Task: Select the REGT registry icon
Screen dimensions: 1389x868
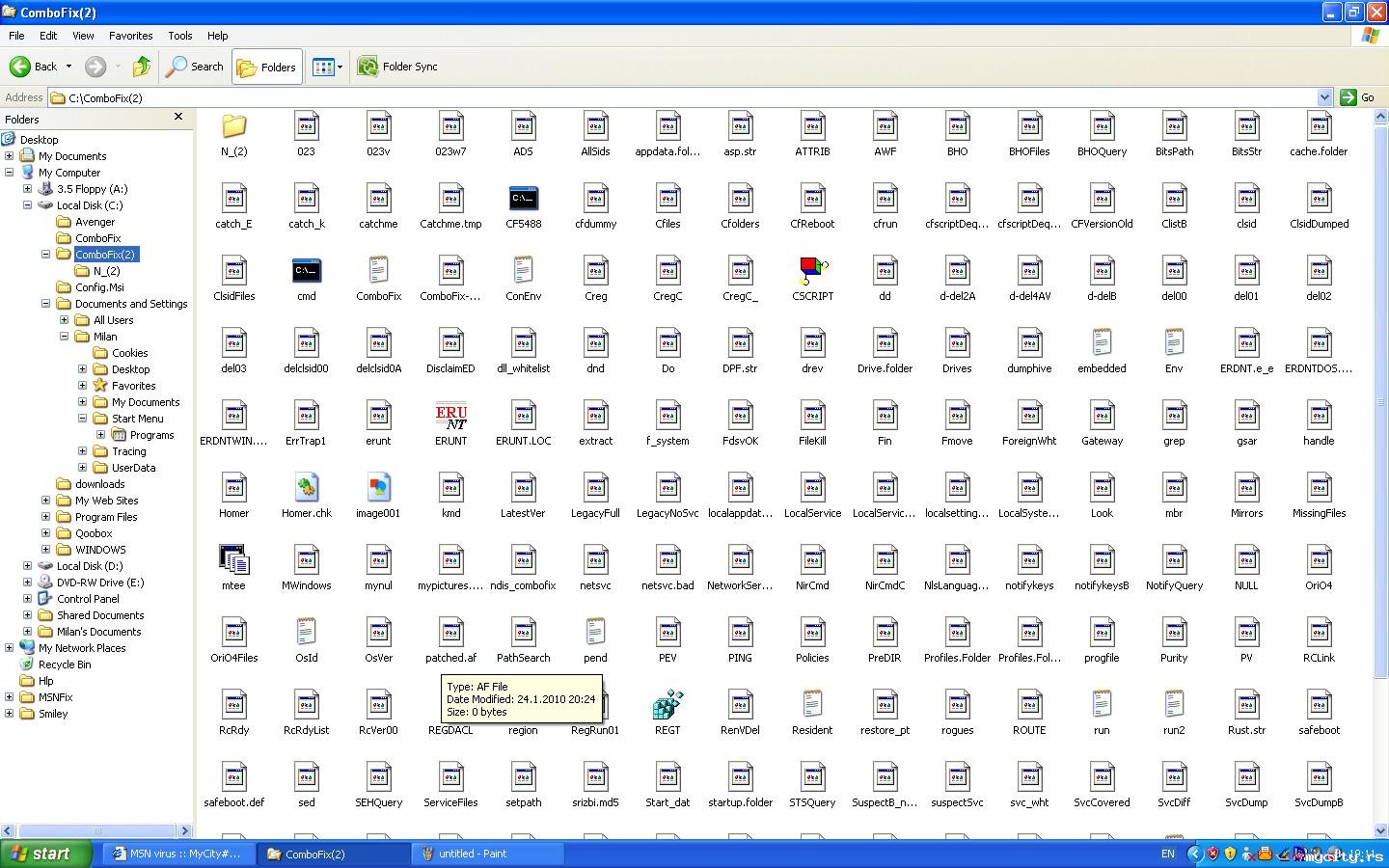Action: tap(667, 706)
